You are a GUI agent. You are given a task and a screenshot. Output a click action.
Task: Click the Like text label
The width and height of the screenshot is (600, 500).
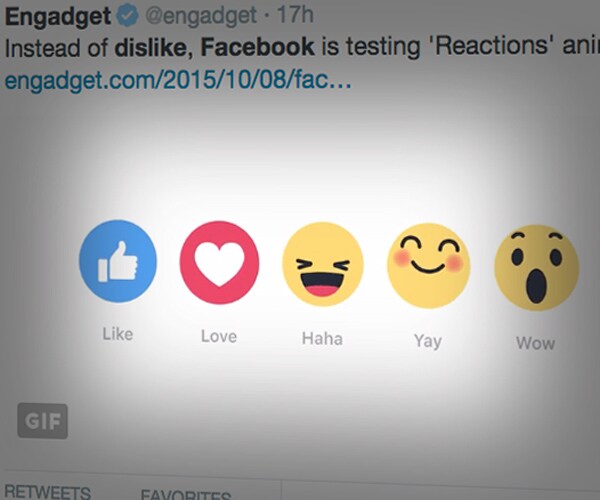coord(118,334)
